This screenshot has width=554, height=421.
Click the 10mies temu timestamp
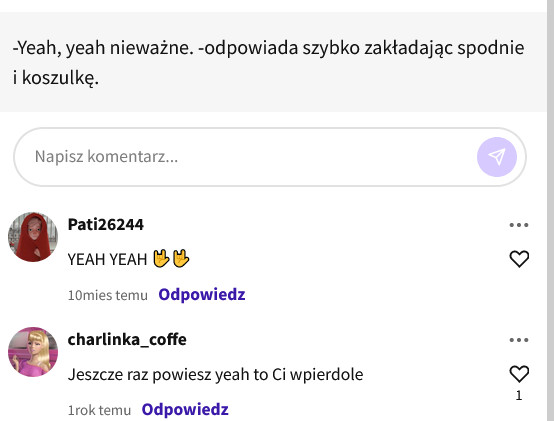pyautogui.click(x=107, y=295)
